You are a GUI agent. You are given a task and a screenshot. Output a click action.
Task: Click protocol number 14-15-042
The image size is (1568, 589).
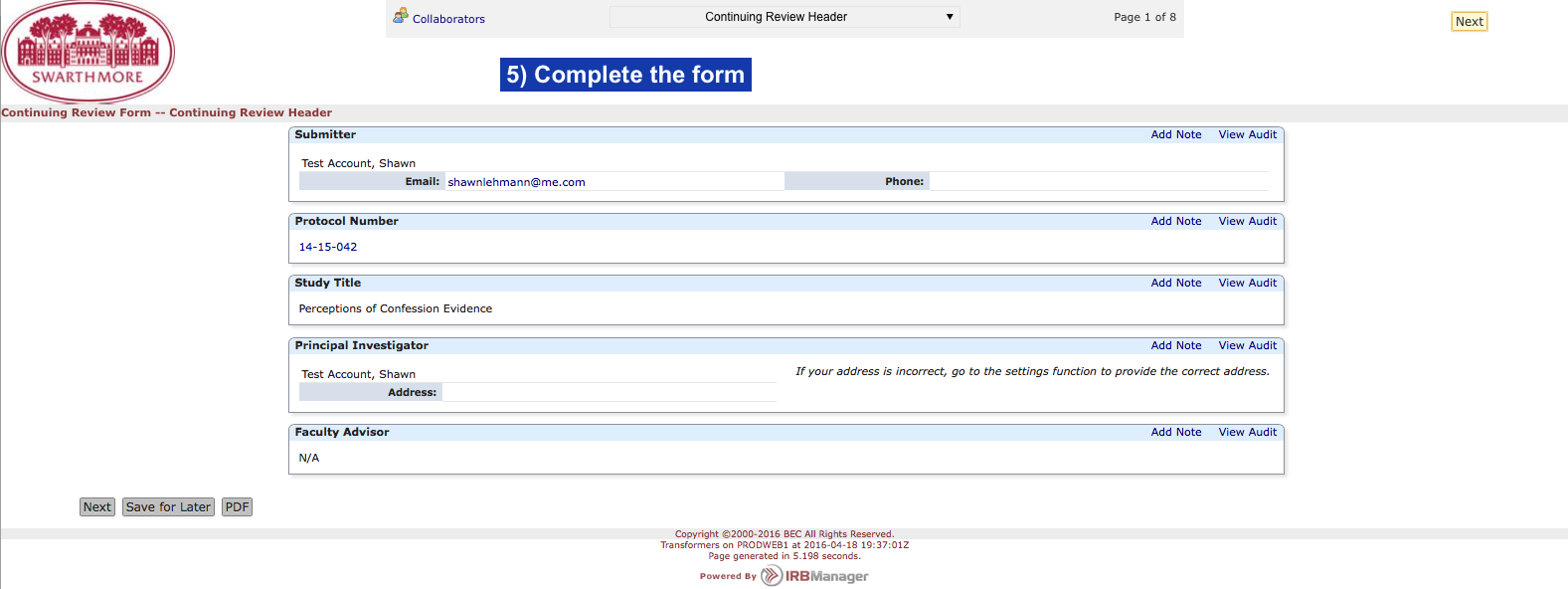coord(328,248)
